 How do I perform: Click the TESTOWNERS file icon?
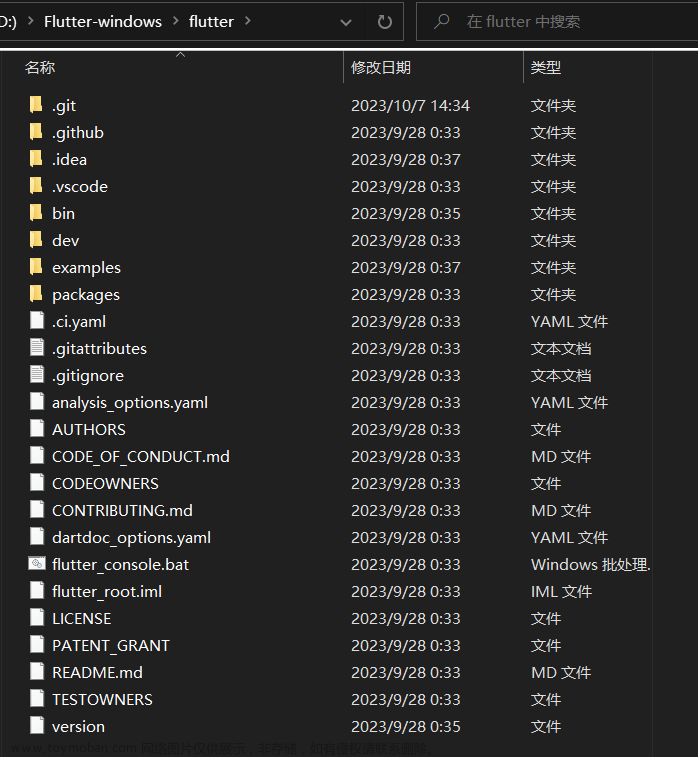point(37,699)
